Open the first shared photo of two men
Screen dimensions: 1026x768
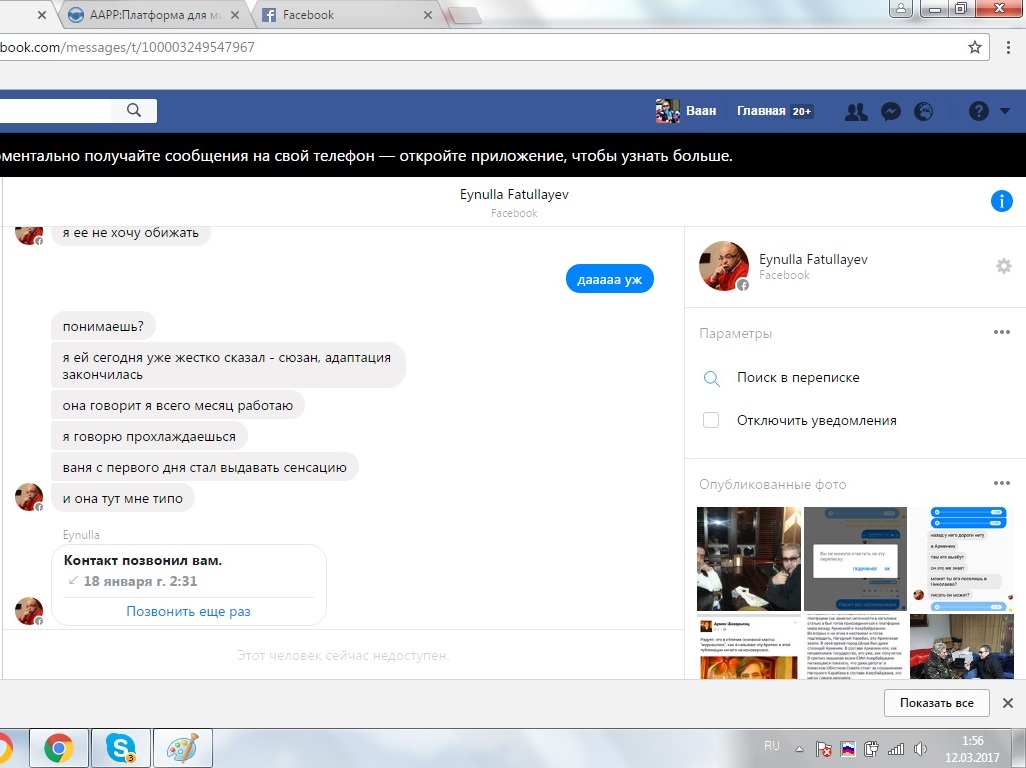tap(749, 559)
